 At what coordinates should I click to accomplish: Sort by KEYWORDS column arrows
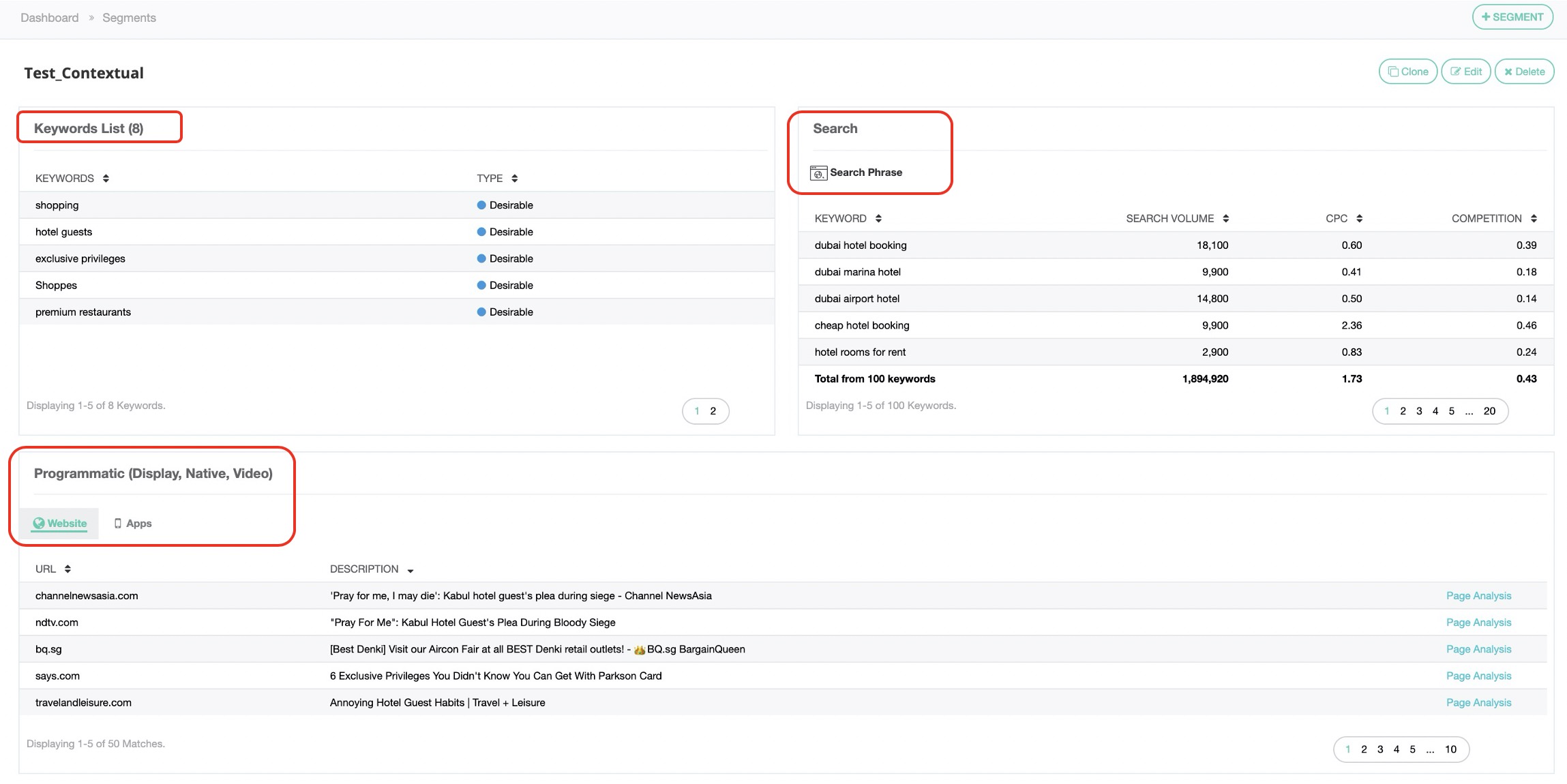[x=106, y=179]
